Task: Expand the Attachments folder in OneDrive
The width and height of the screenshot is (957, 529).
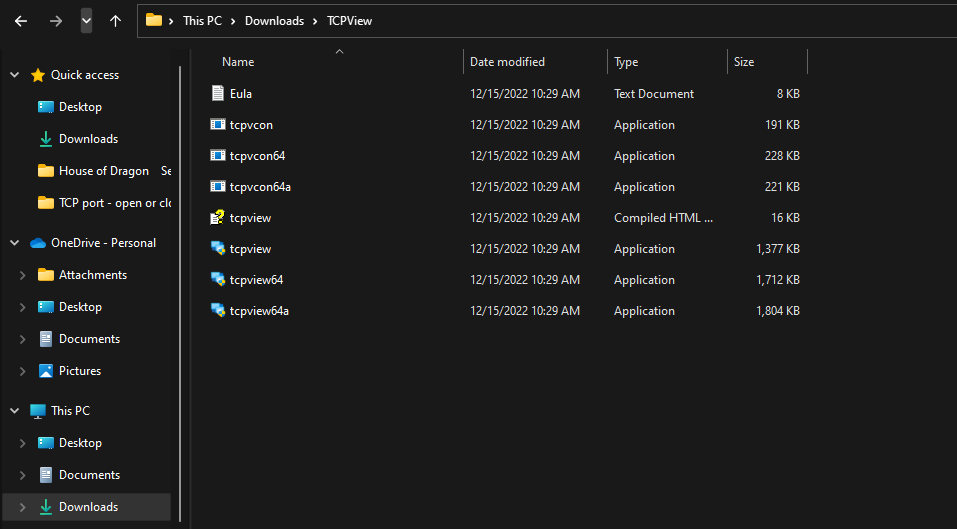Action: click(23, 275)
